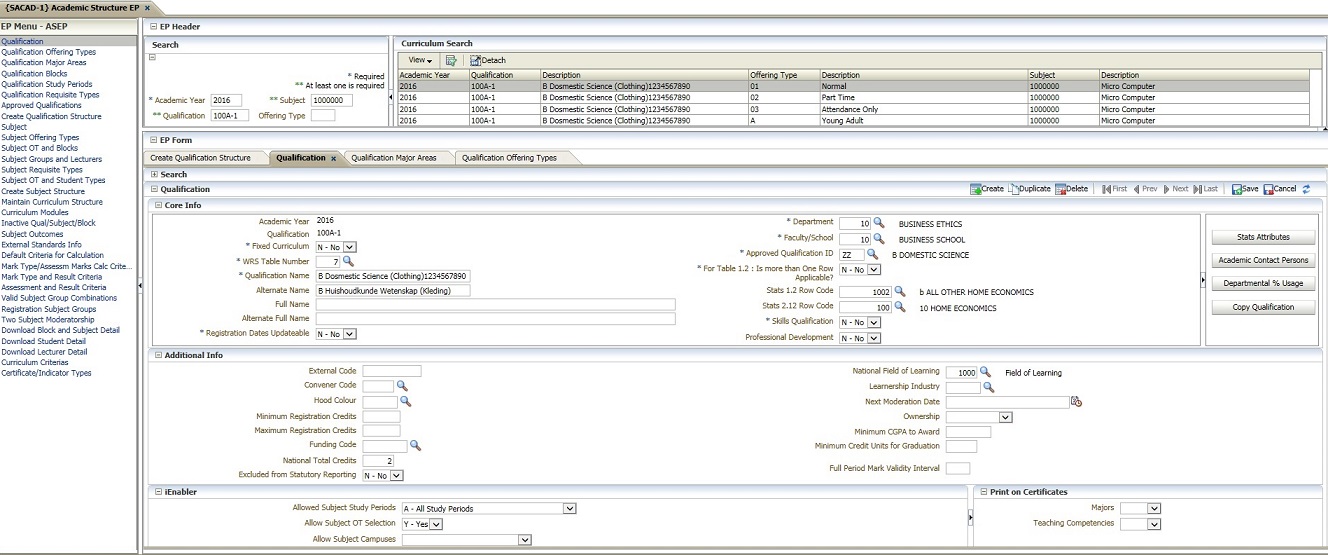Click the Create record icon
Viewport: 1328px width, 555px height.
975,189
